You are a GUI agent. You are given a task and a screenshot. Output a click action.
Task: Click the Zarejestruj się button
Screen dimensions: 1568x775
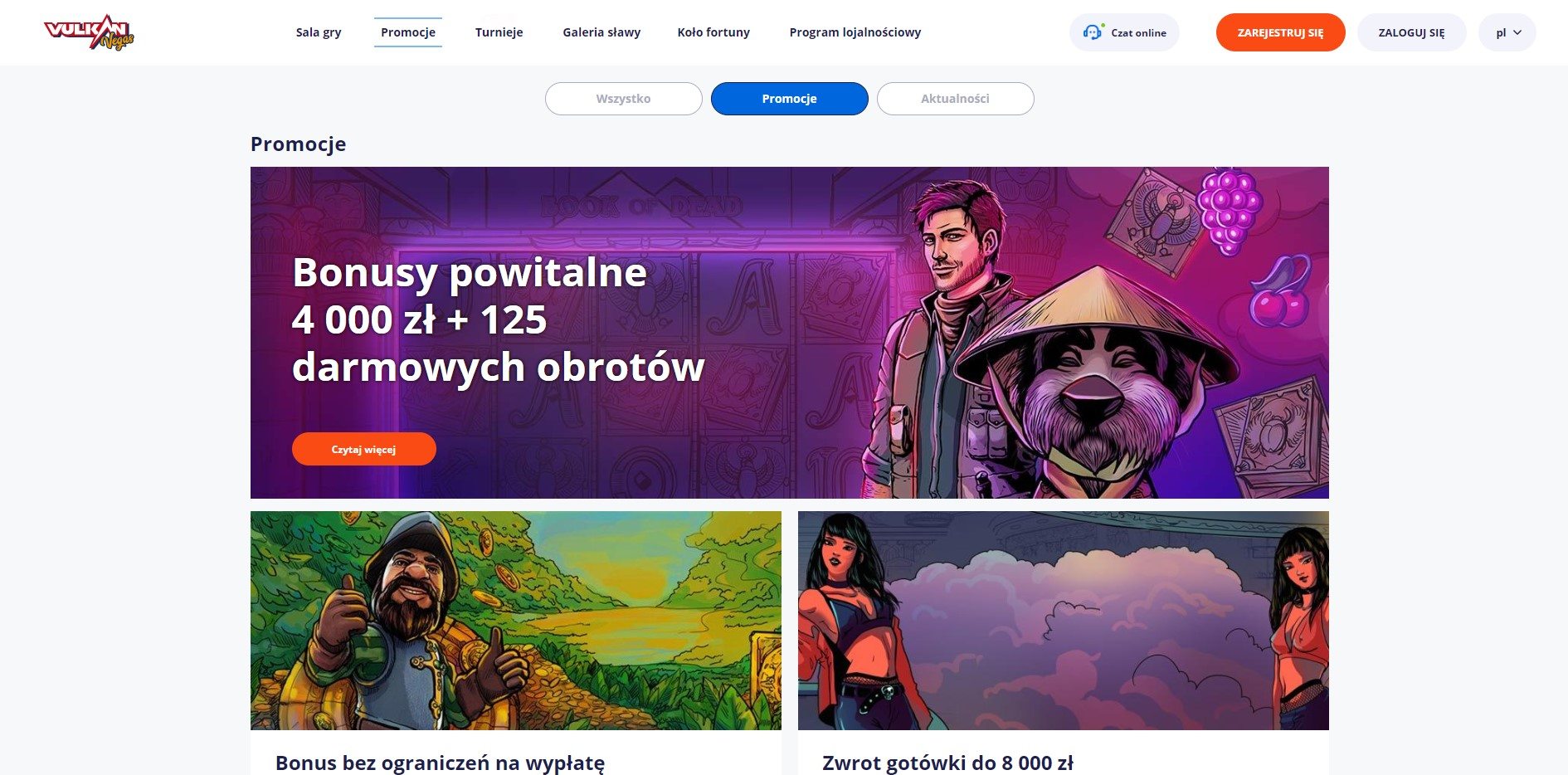(1280, 32)
